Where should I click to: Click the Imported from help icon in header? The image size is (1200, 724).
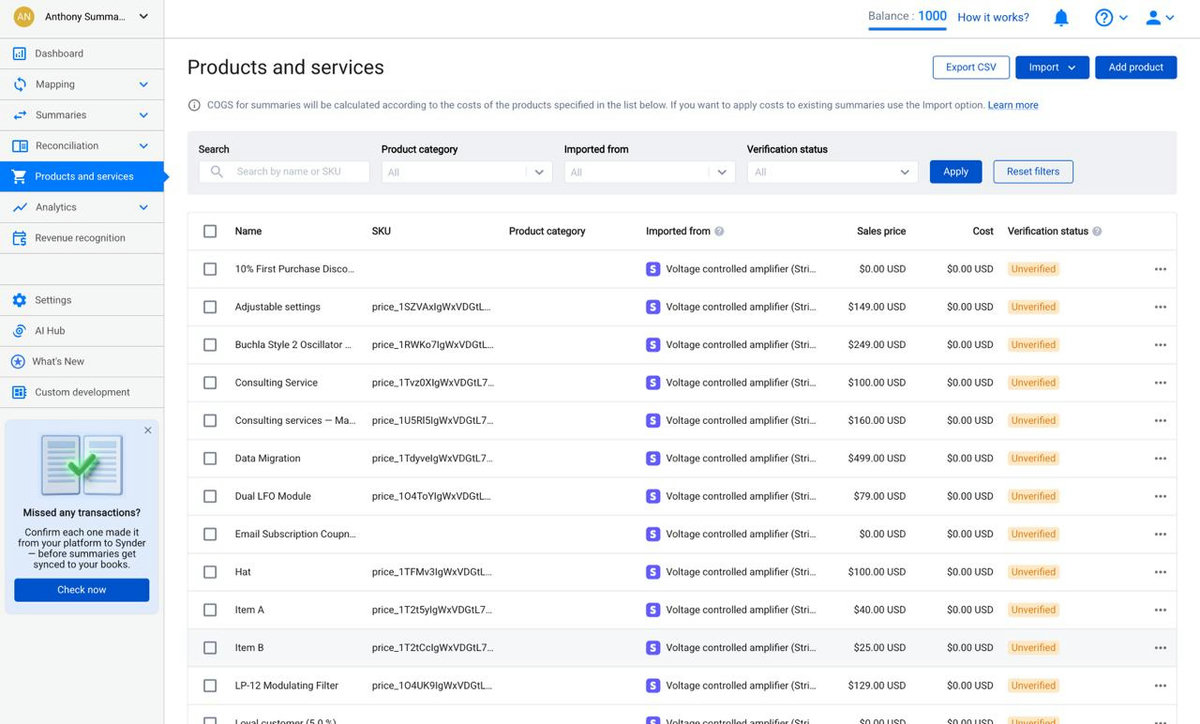(x=719, y=231)
